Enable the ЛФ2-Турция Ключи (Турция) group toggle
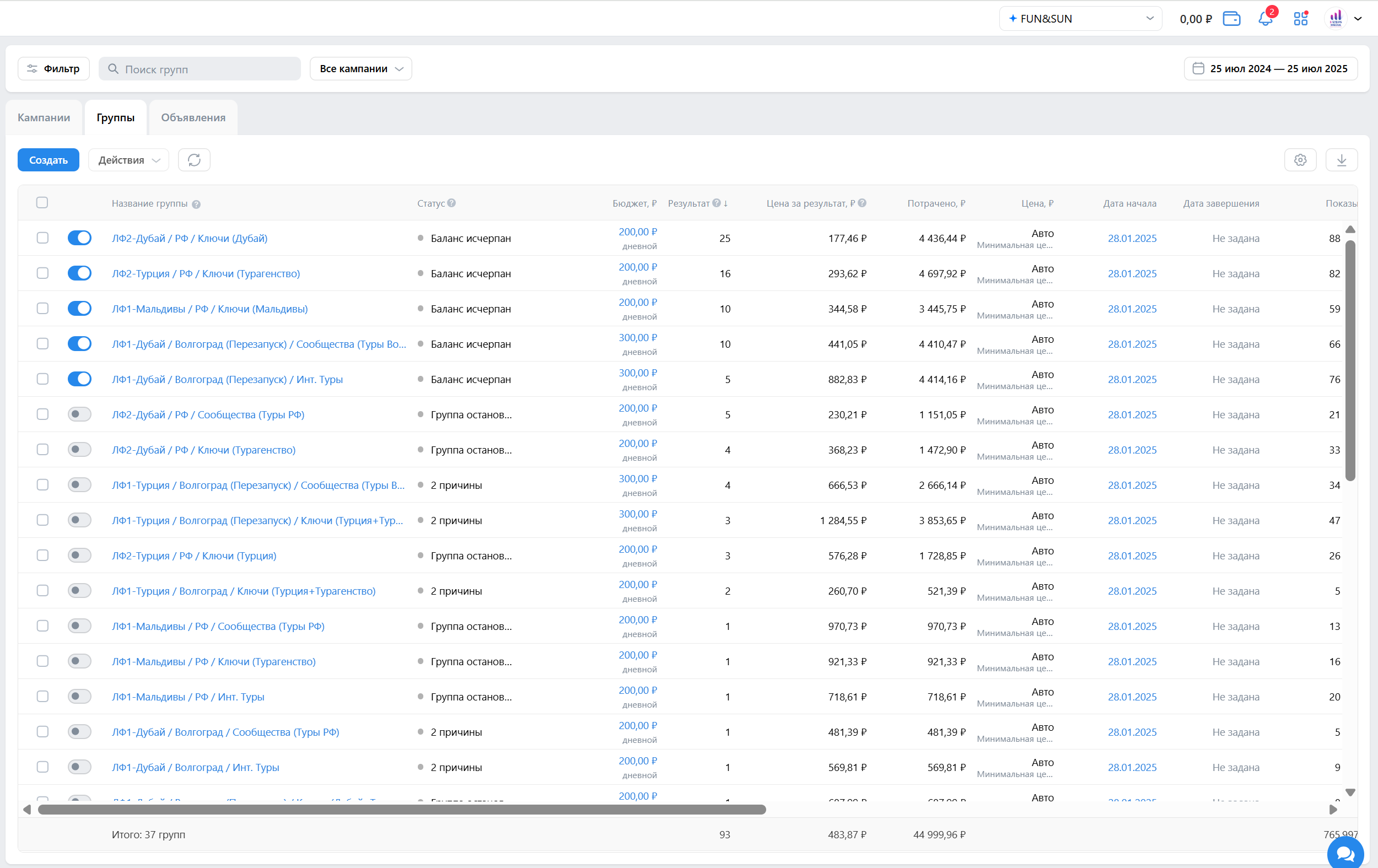Image resolution: width=1378 pixels, height=868 pixels. click(79, 556)
